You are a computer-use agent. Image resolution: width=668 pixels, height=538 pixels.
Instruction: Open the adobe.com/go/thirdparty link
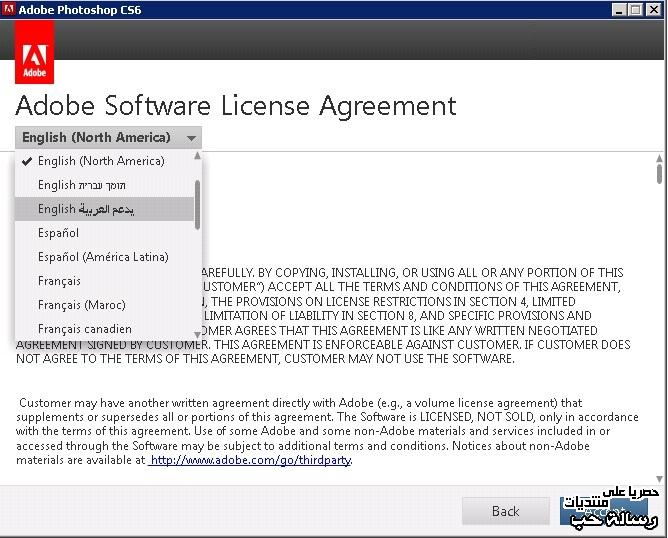[x=249, y=461]
